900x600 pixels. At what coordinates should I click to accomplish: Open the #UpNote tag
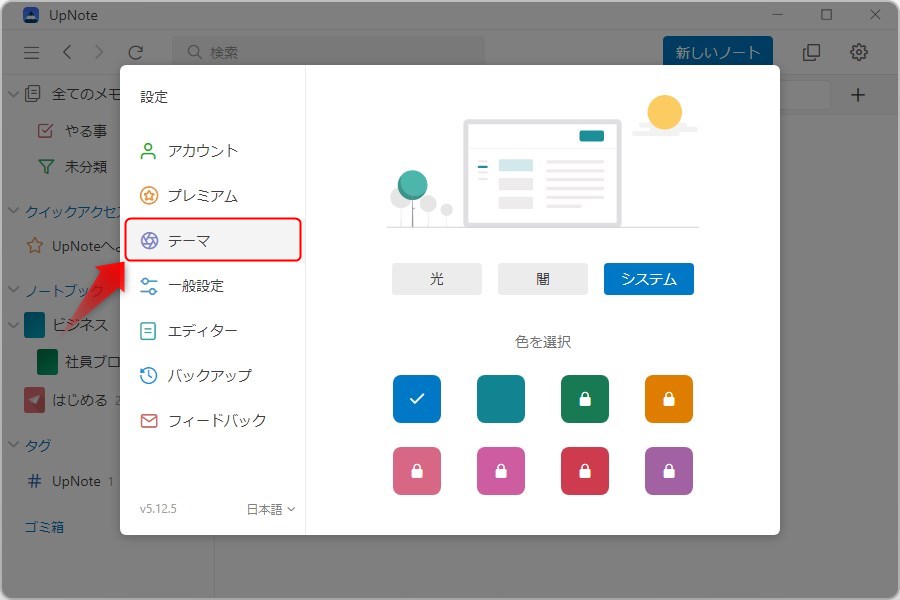coord(70,481)
